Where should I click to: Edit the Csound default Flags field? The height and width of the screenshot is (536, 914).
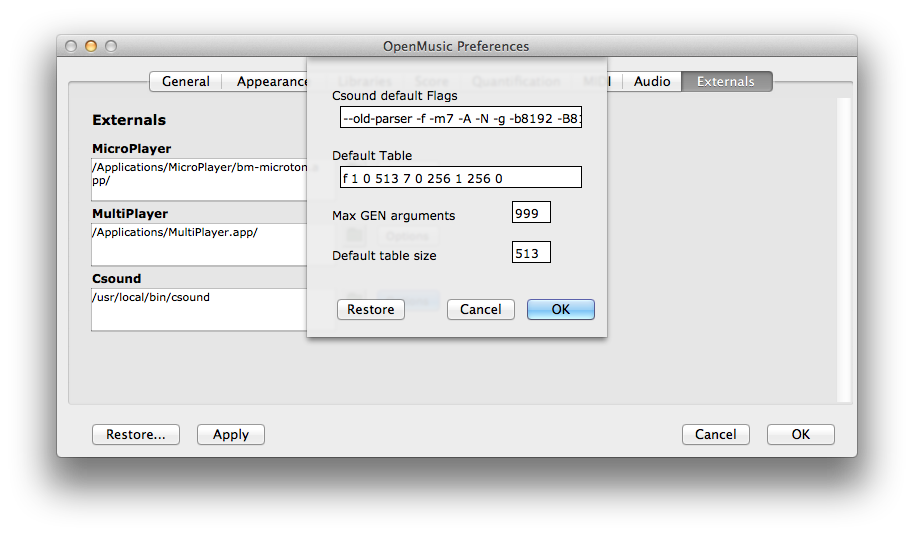(x=460, y=119)
